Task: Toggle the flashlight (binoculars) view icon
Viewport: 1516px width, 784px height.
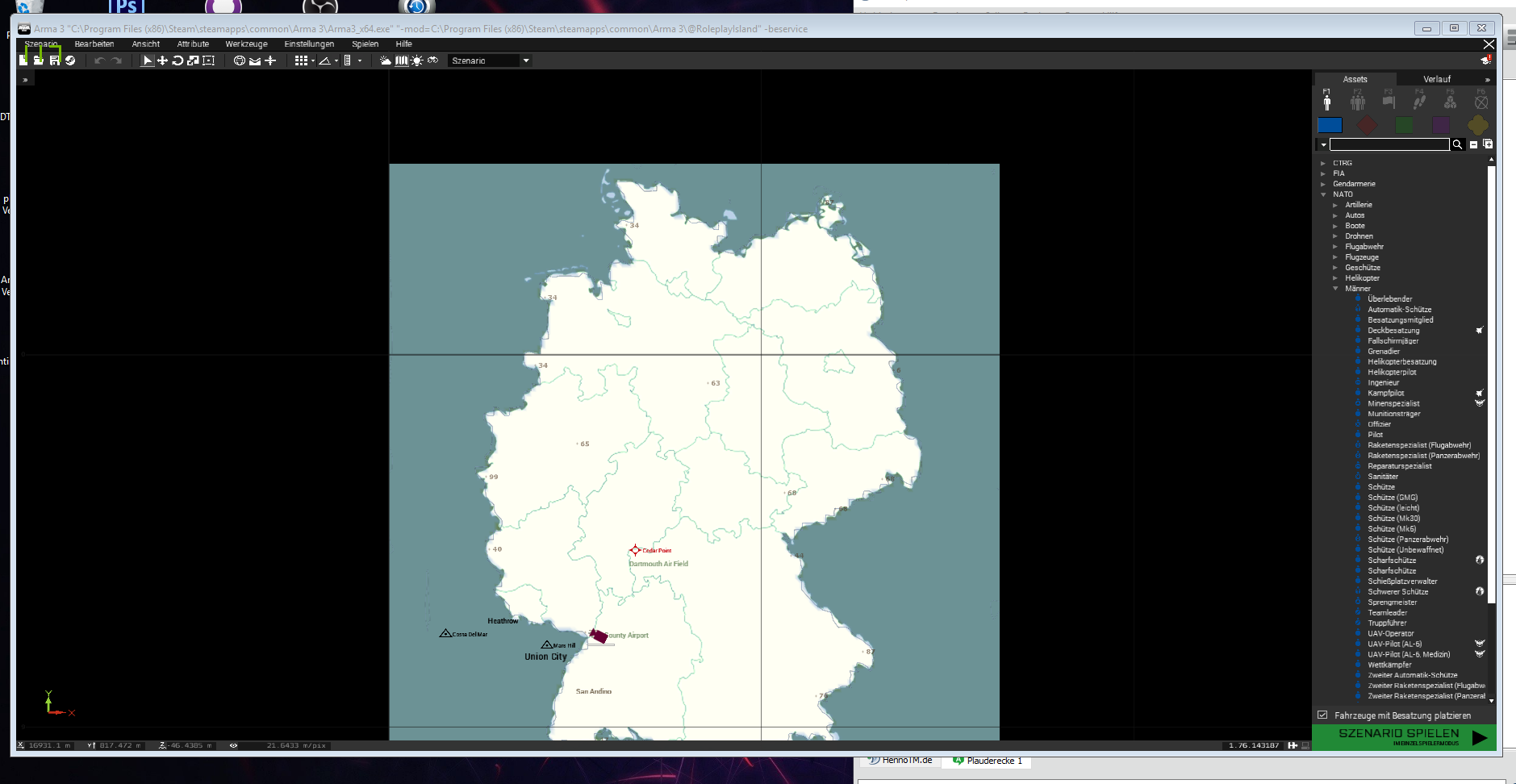Action: 432,60
